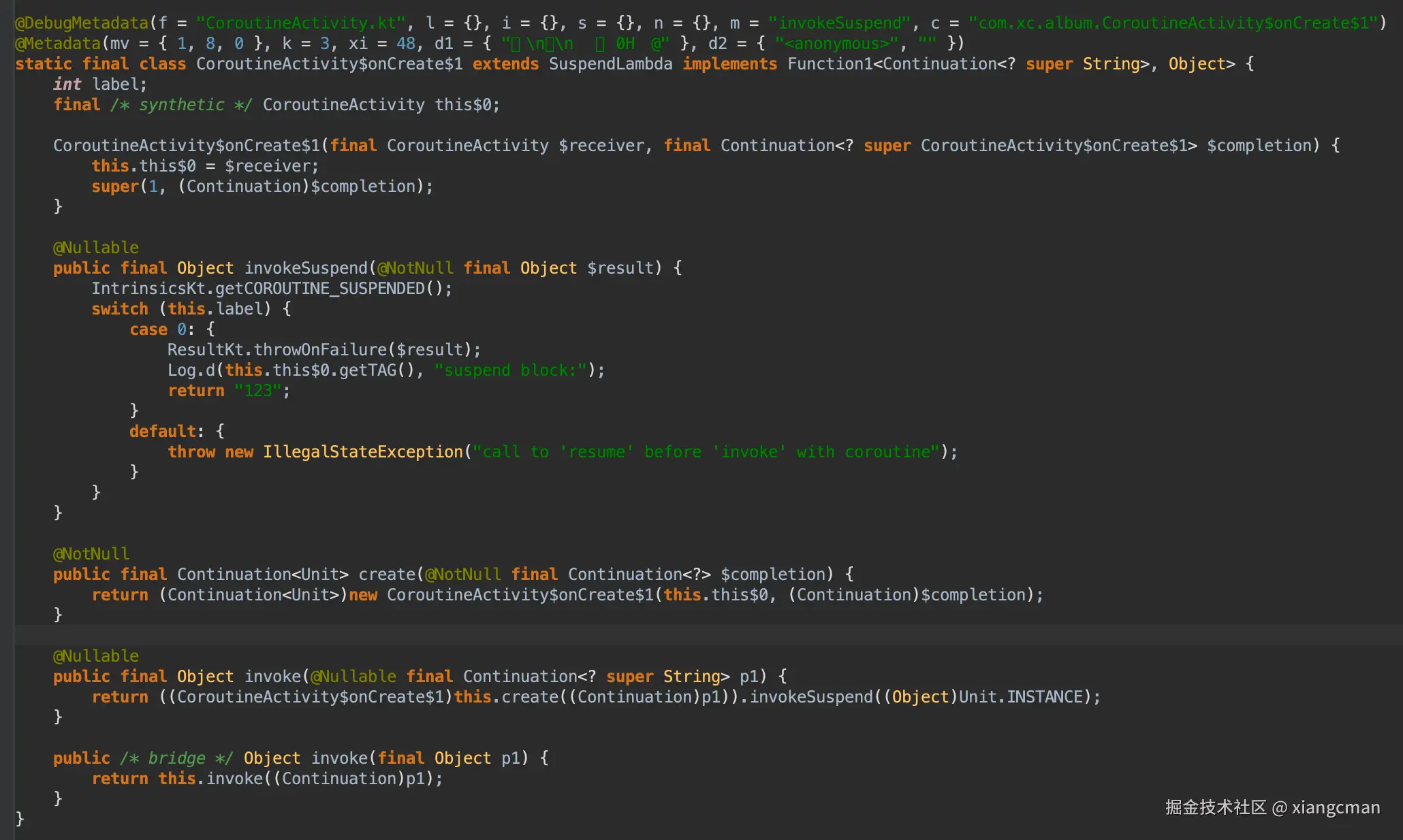Click the "suspend block:" string literal
The height and width of the screenshot is (840, 1403).
510,370
